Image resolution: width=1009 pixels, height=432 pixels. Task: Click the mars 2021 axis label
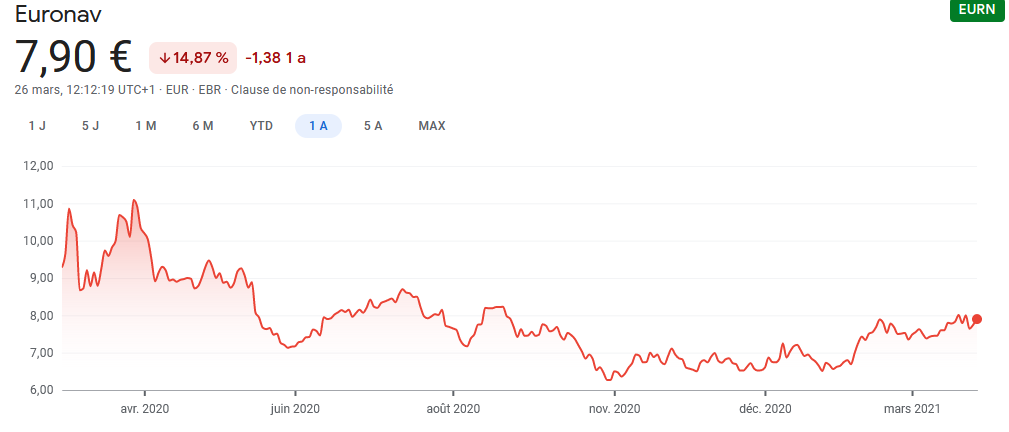913,408
